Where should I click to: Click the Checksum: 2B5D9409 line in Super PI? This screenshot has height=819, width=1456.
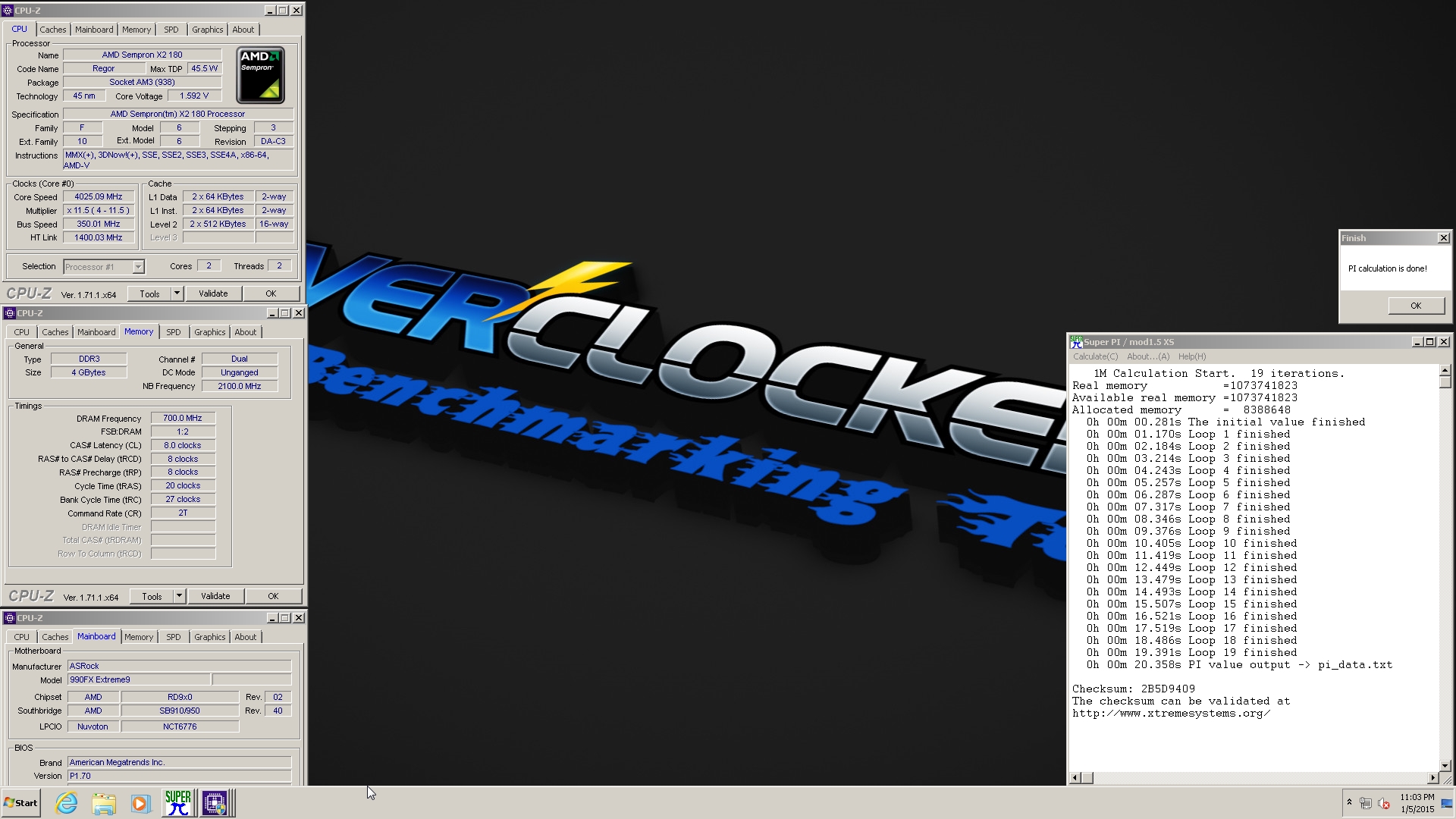pos(1133,689)
